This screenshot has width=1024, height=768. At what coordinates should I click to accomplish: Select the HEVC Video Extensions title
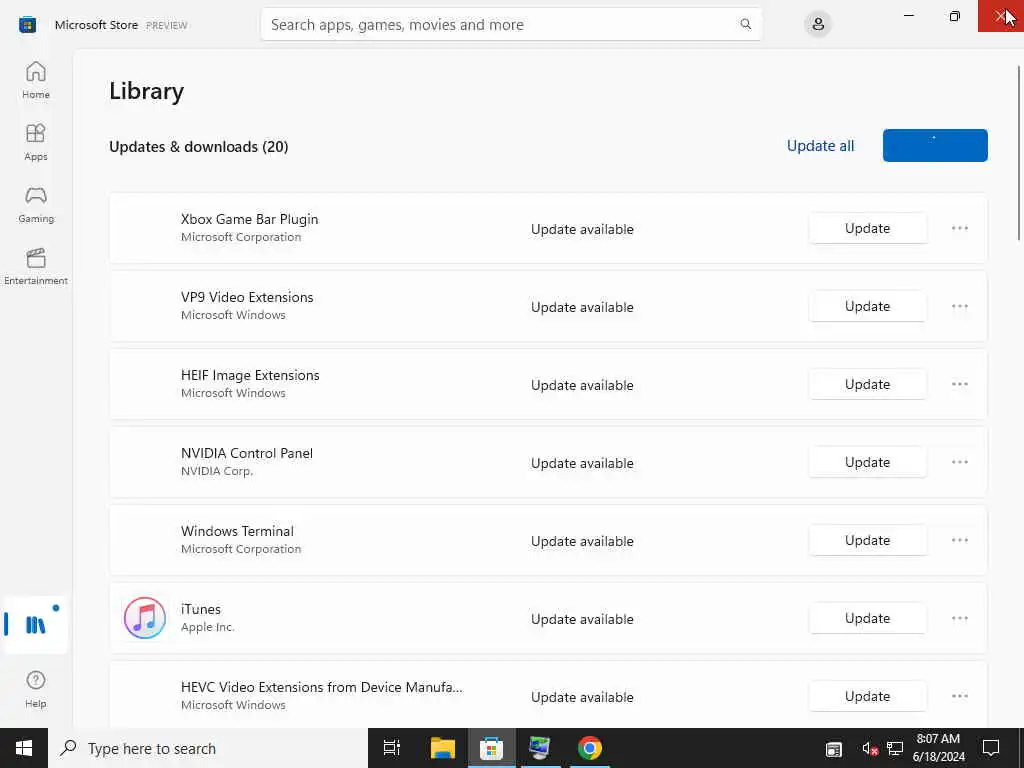[321, 687]
